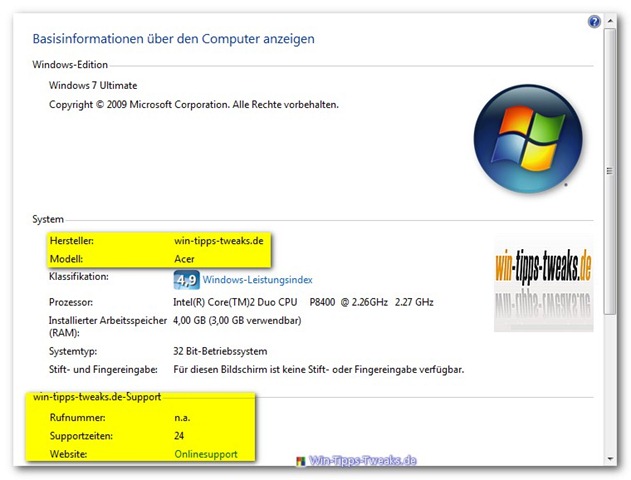Click the Modell value 'Acer'
The image size is (631, 480).
point(184,259)
